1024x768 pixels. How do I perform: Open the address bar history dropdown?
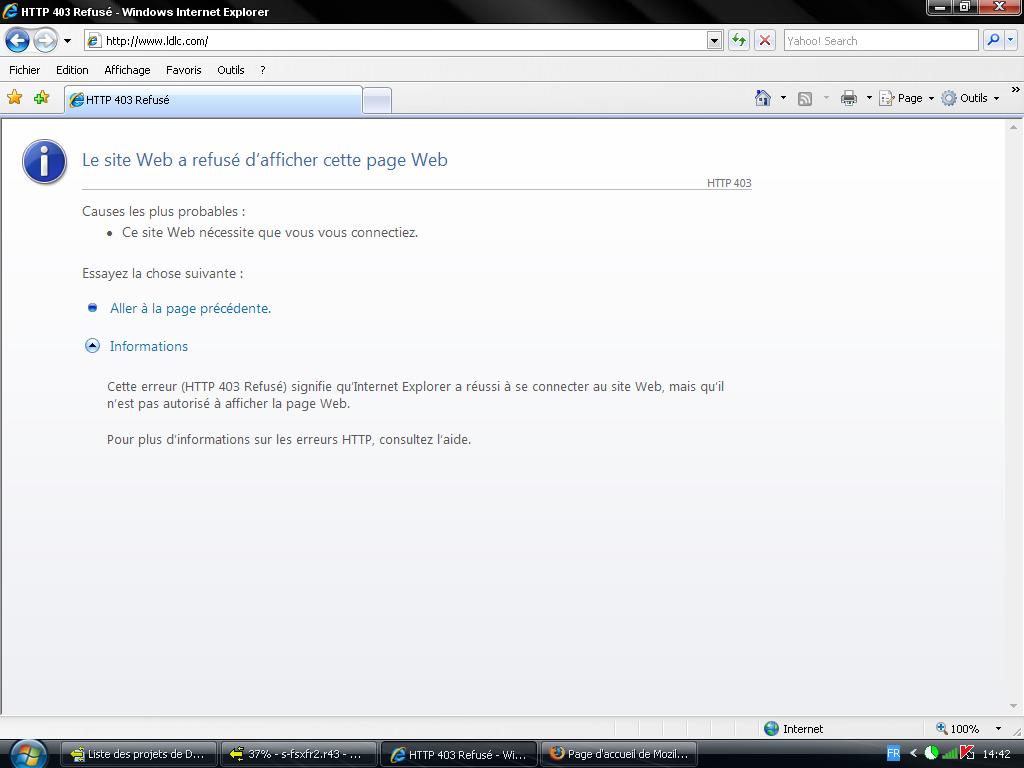(x=714, y=41)
